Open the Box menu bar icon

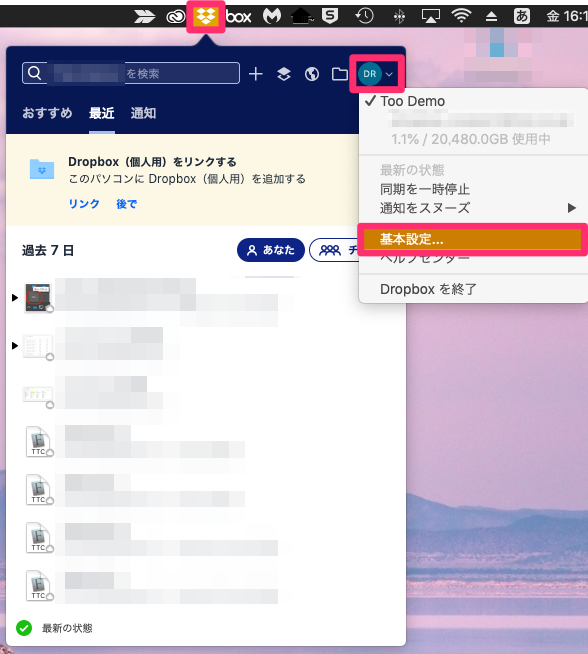tap(239, 16)
